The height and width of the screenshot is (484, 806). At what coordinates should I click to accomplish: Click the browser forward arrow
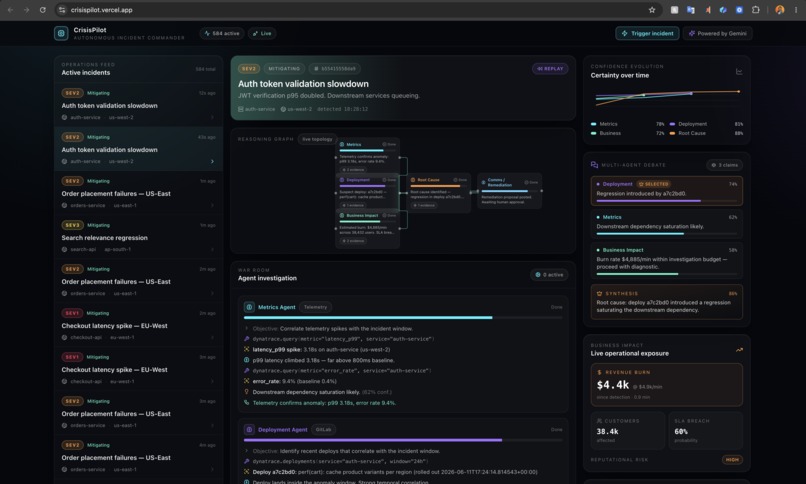point(26,10)
